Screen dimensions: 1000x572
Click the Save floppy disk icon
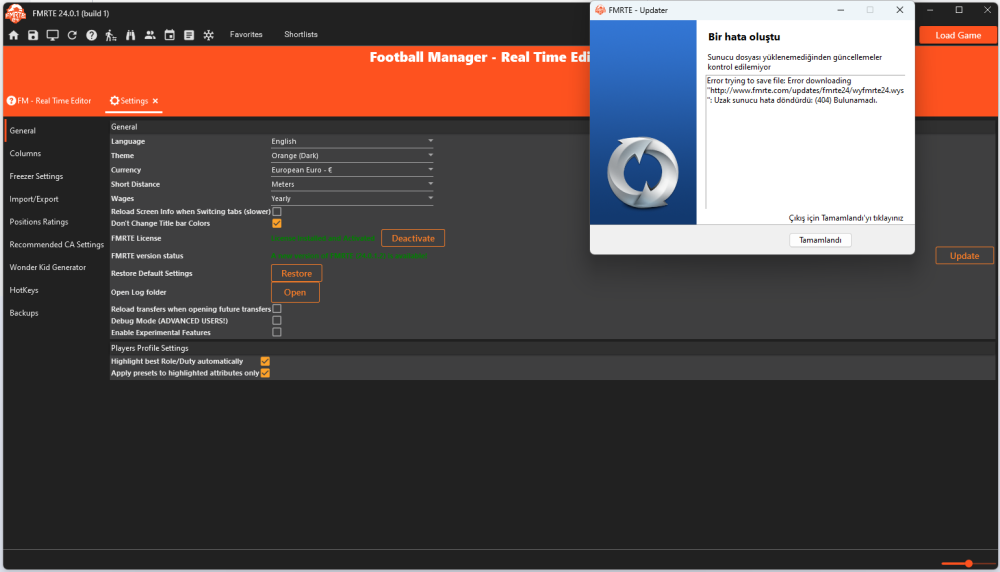[x=33, y=35]
